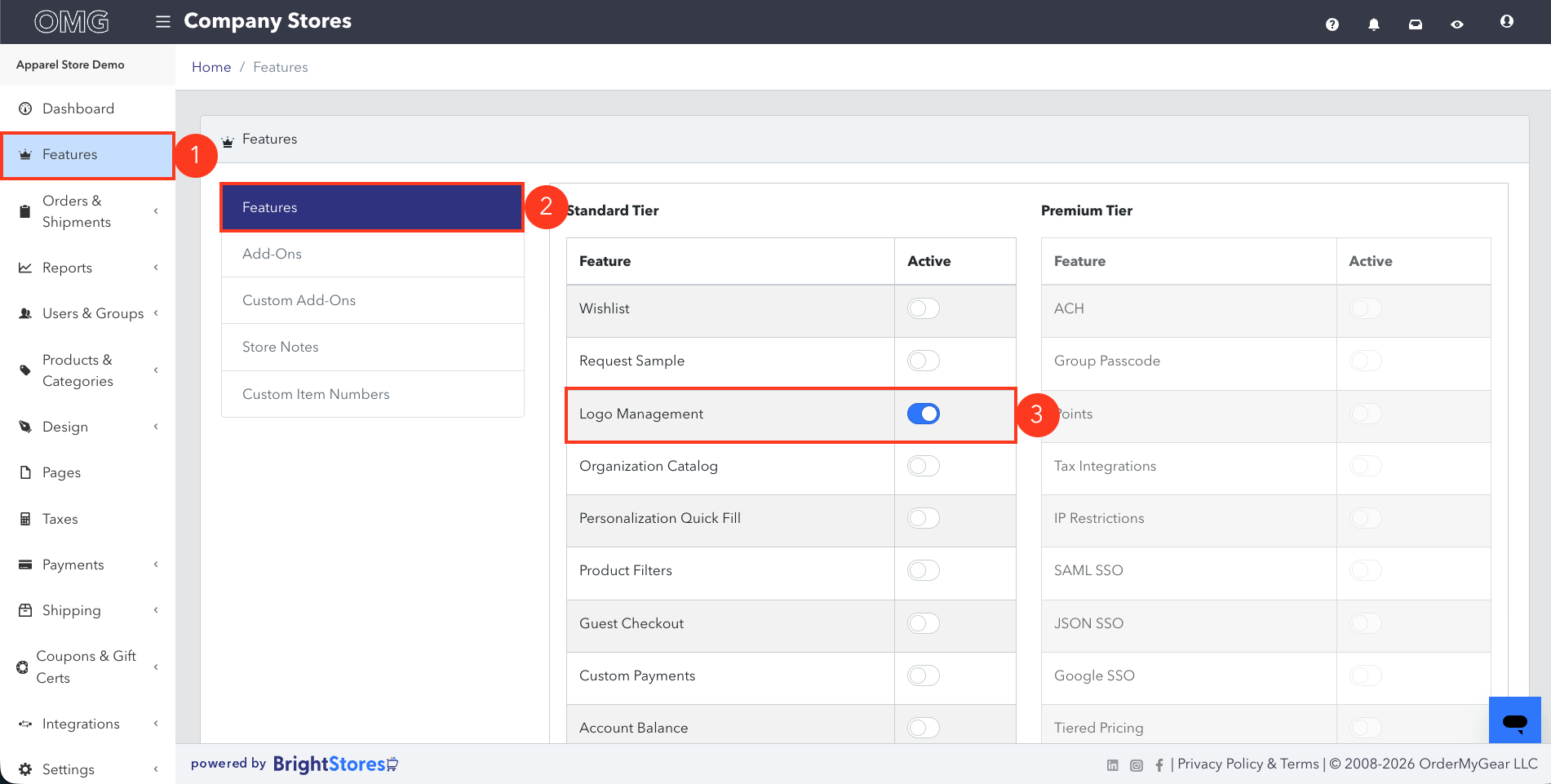Open the help question mark icon
This screenshot has width=1551, height=784.
coord(1332,24)
